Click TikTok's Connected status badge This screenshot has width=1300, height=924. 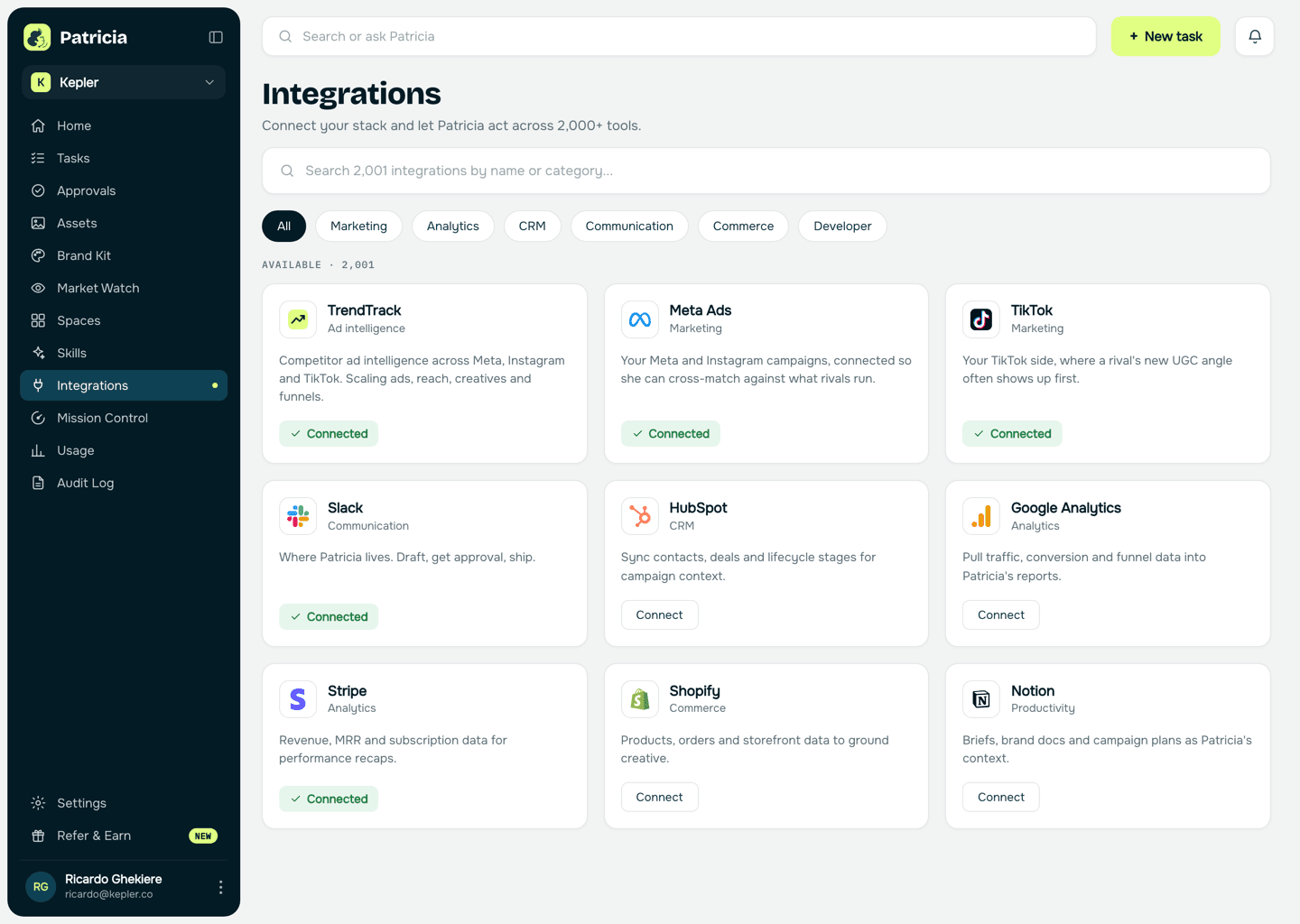[x=1012, y=434]
